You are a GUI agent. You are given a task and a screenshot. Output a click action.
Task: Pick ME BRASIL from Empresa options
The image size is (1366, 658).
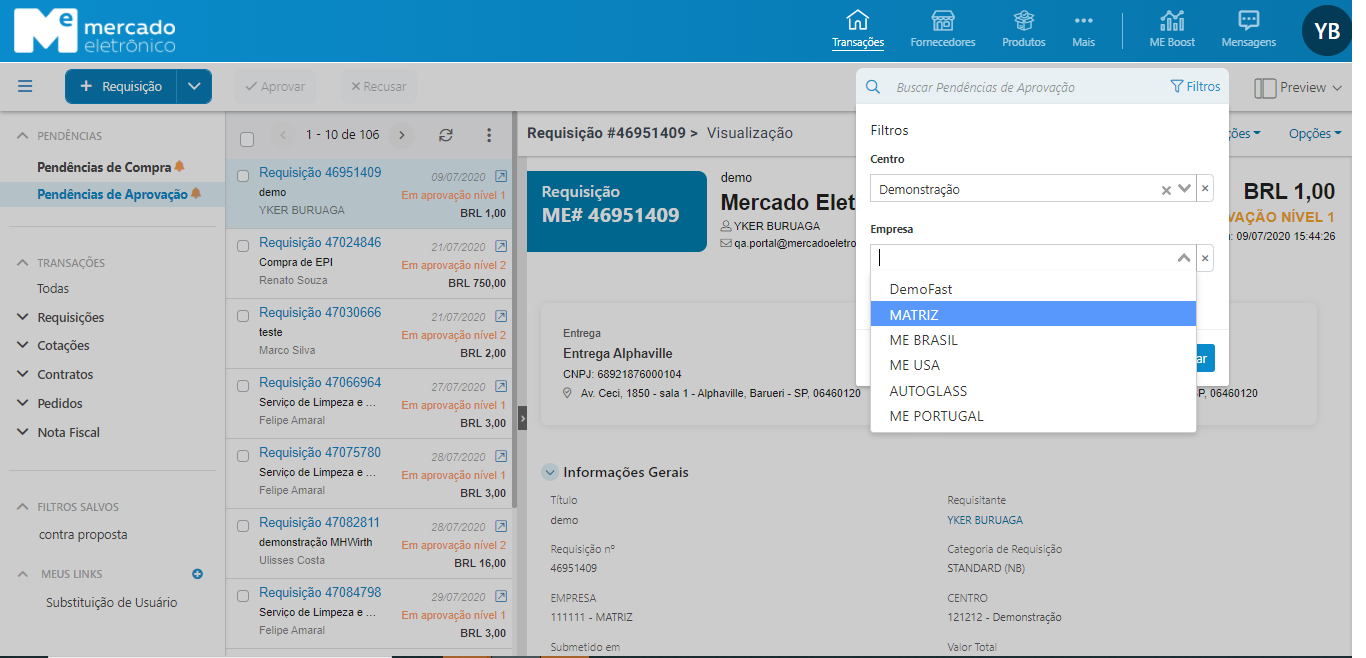coord(1033,340)
